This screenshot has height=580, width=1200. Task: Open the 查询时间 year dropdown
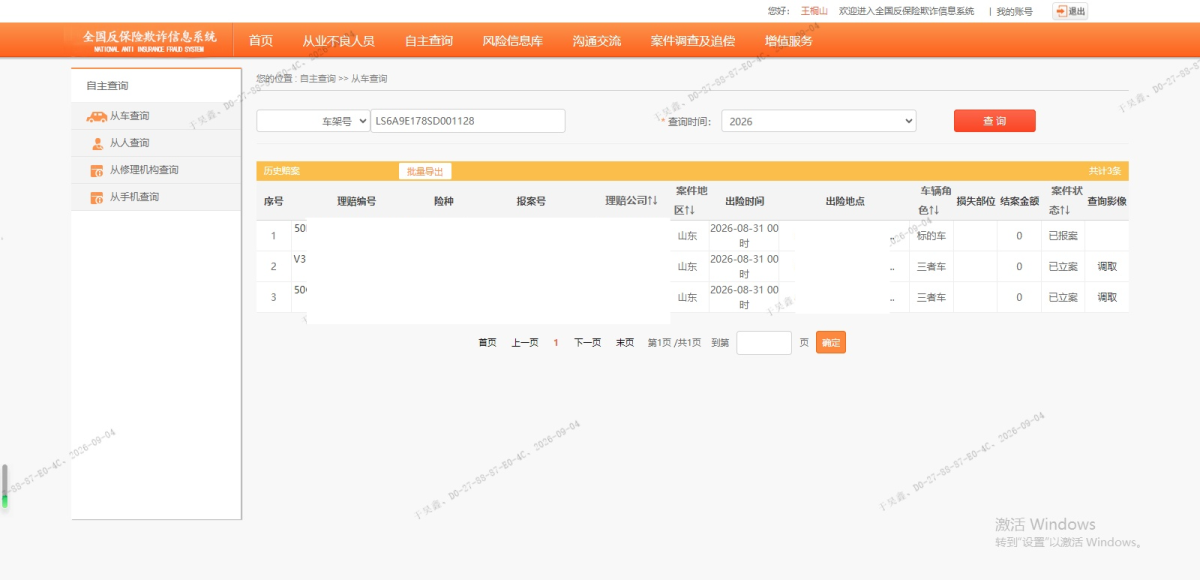818,121
